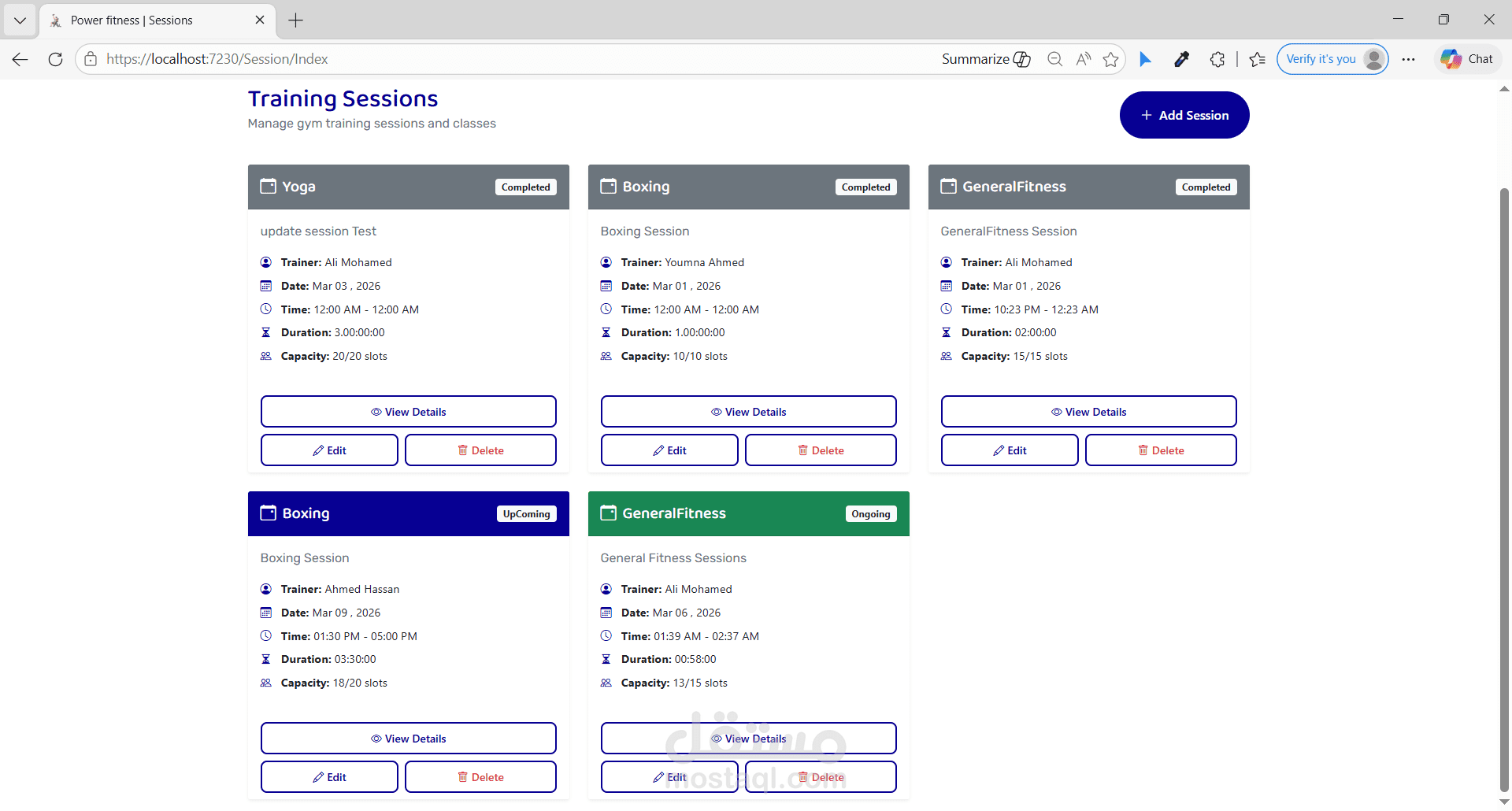The image size is (1512, 811).
Task: Click the zoom out magnifier icon
Action: [x=1054, y=59]
